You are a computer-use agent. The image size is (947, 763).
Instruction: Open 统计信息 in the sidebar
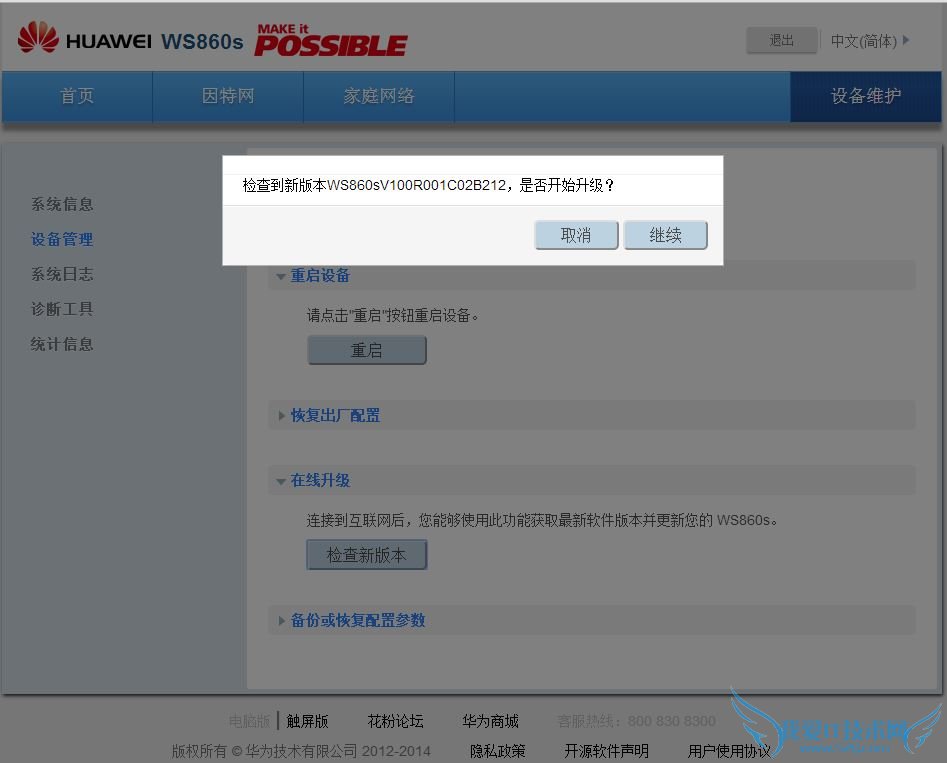61,344
